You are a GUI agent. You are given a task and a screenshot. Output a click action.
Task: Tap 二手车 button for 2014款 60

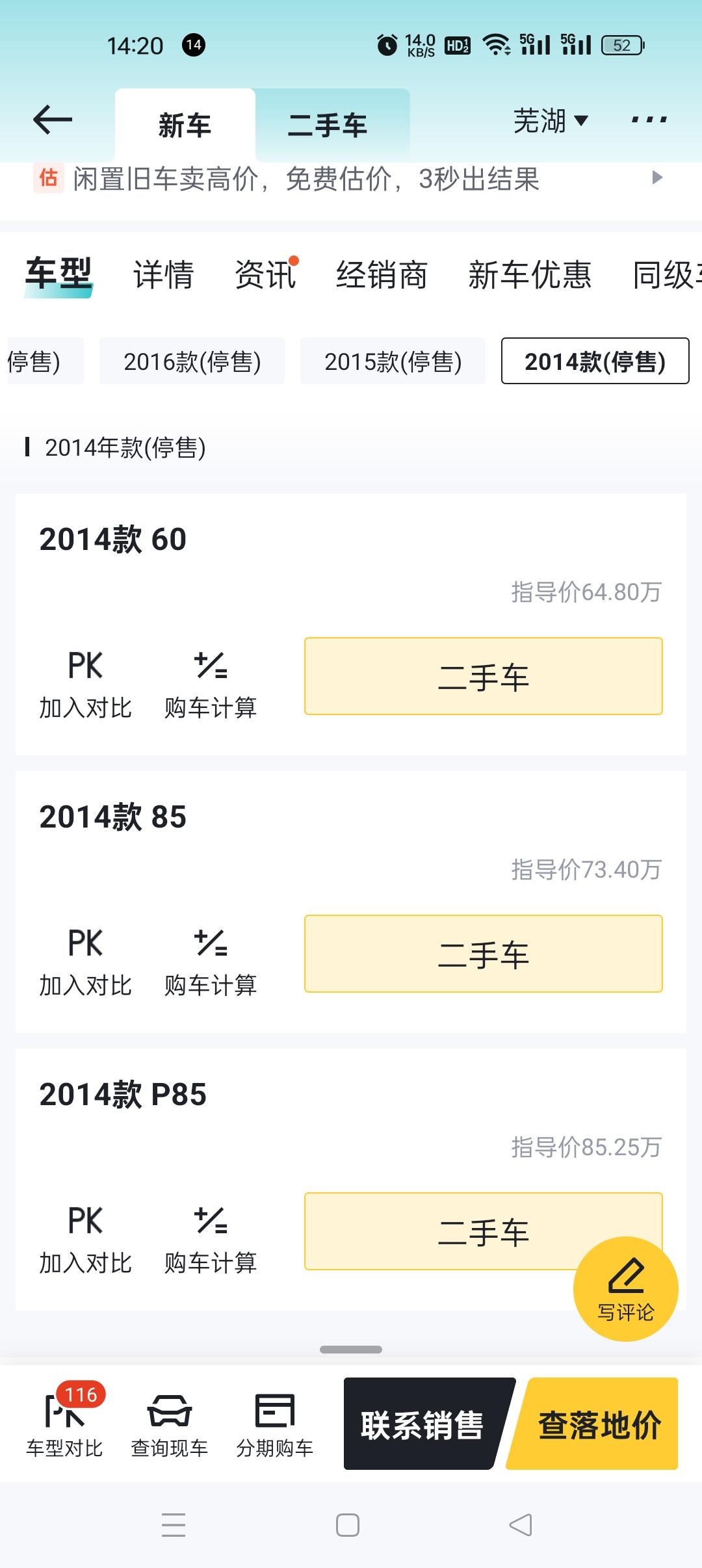point(483,677)
